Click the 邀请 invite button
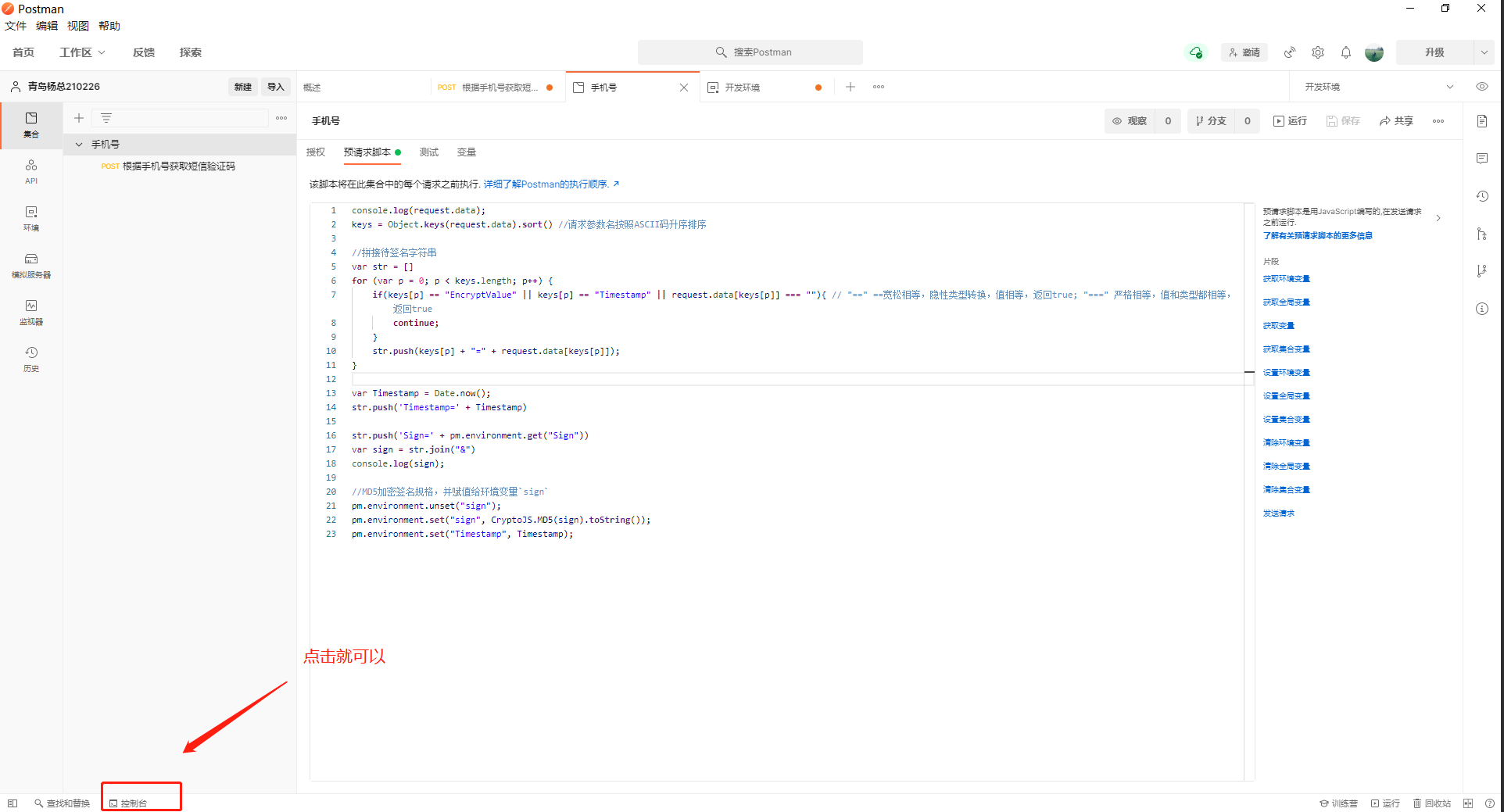Image resolution: width=1504 pixels, height=812 pixels. click(1244, 52)
